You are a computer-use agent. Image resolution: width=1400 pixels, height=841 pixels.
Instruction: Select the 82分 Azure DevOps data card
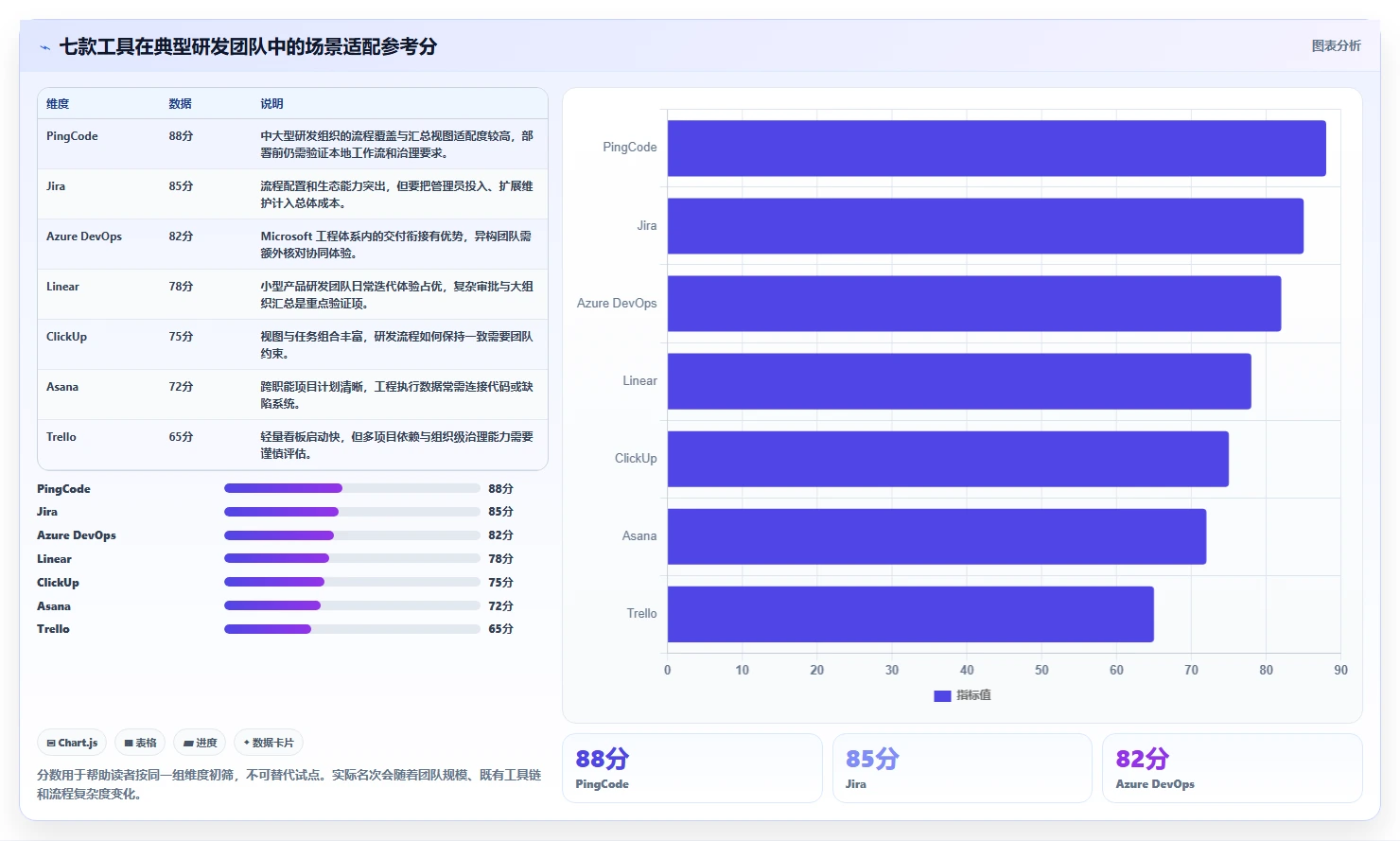[x=1232, y=768]
